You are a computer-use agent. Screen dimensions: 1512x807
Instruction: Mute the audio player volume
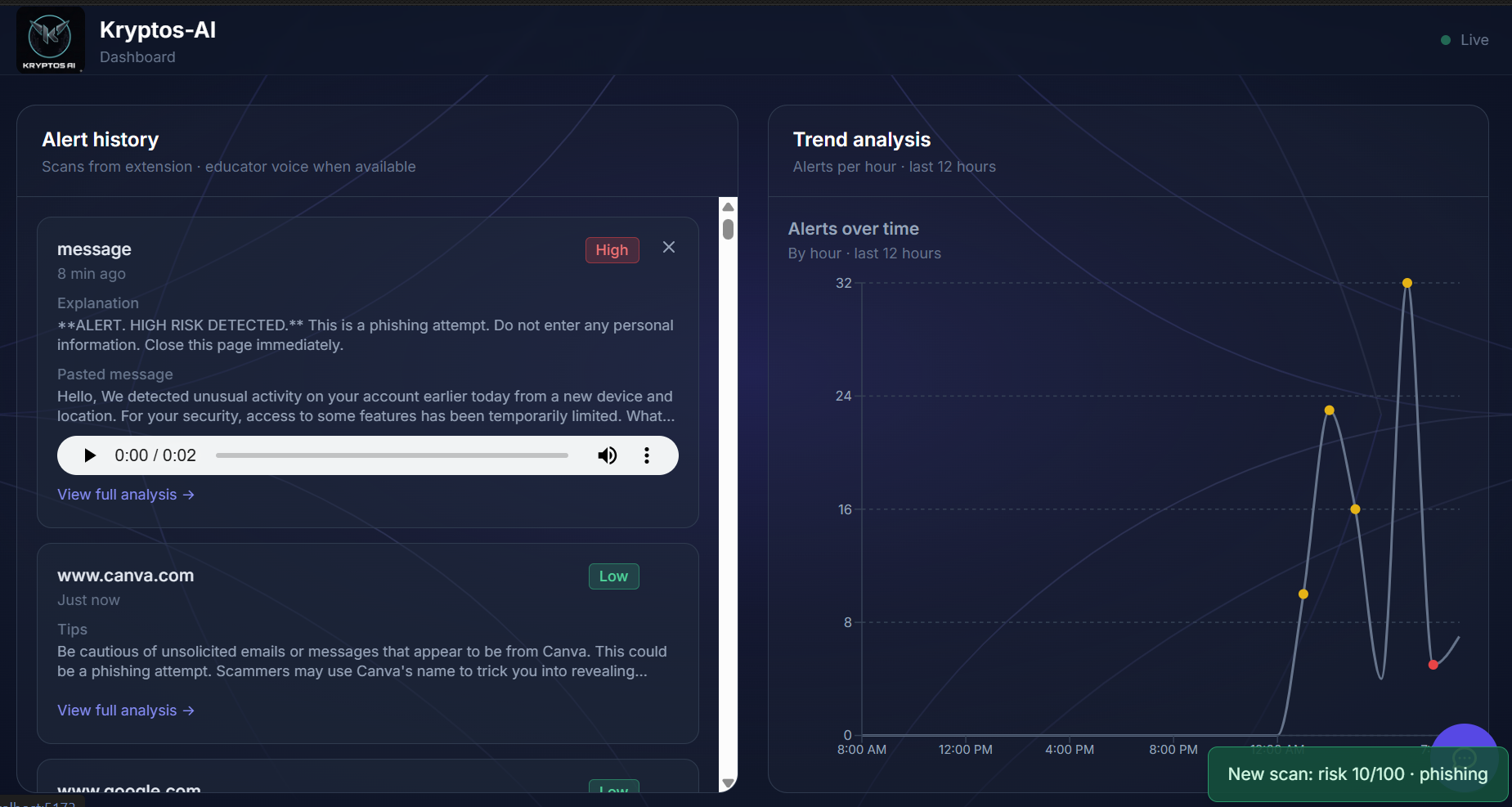[607, 455]
